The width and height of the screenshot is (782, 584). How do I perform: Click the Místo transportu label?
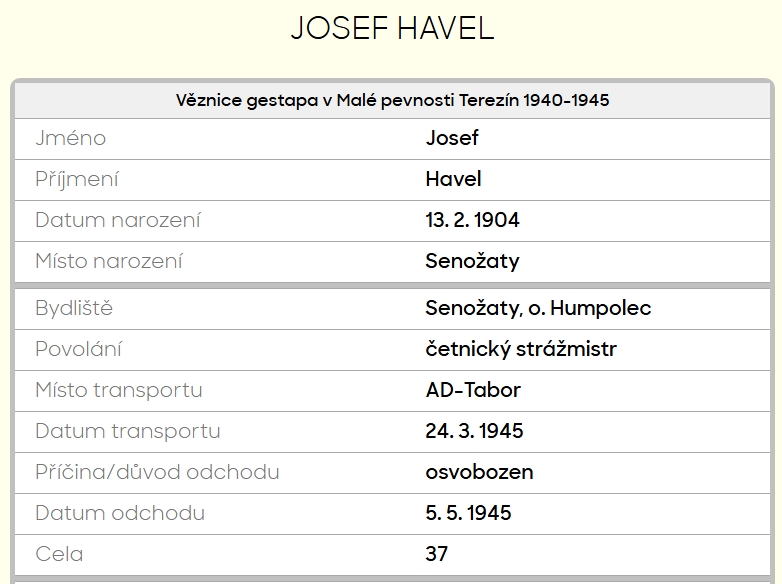coord(119,390)
